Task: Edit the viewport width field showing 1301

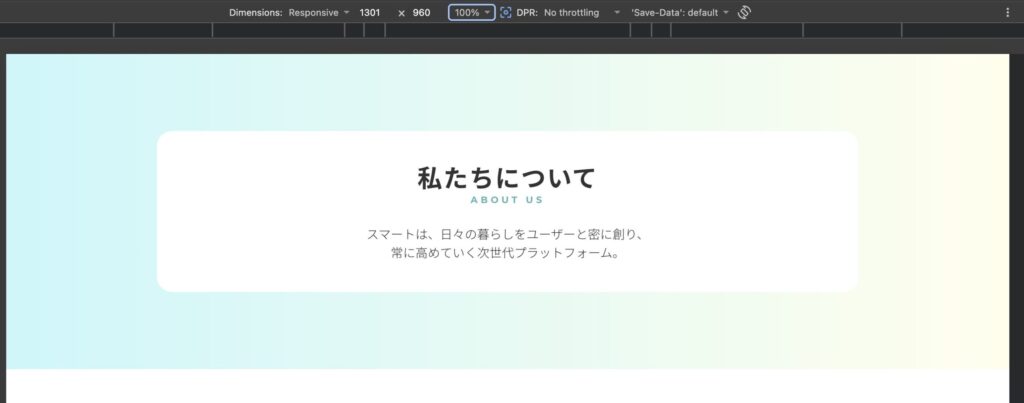Action: tap(370, 12)
